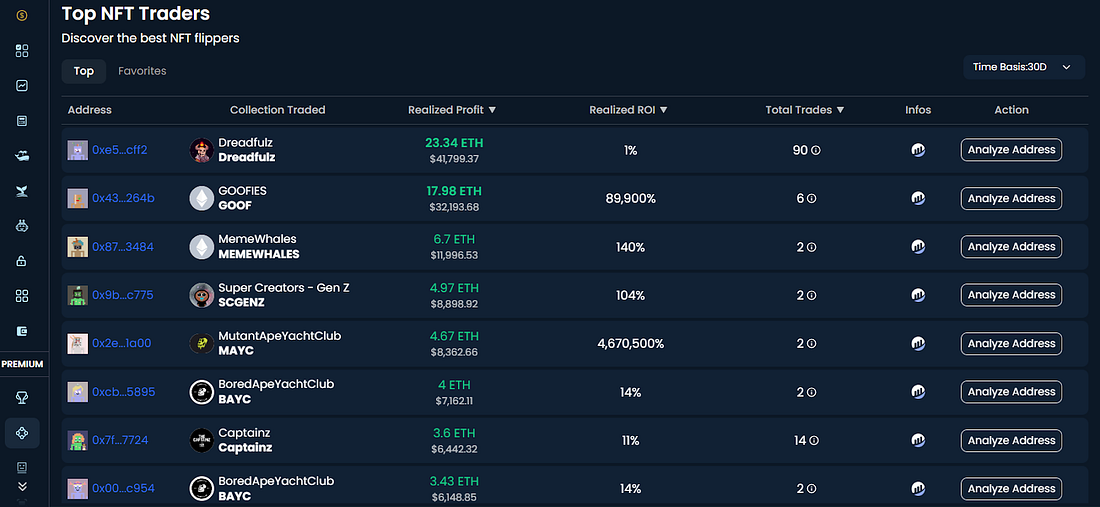Open the wallet icon in the sidebar
Screen dimensions: 1100x507
point(22,331)
